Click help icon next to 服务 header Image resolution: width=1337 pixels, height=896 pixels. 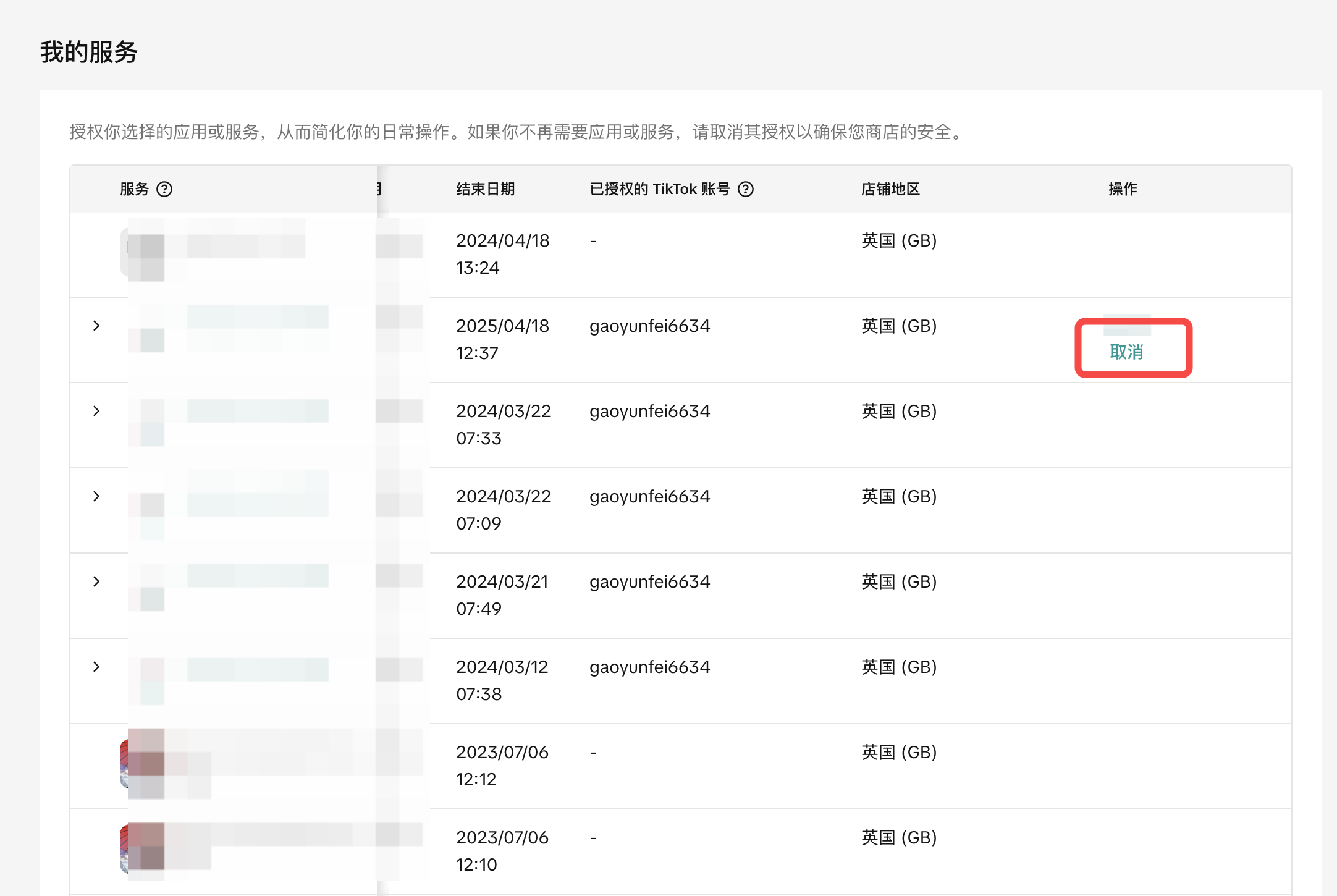[164, 189]
